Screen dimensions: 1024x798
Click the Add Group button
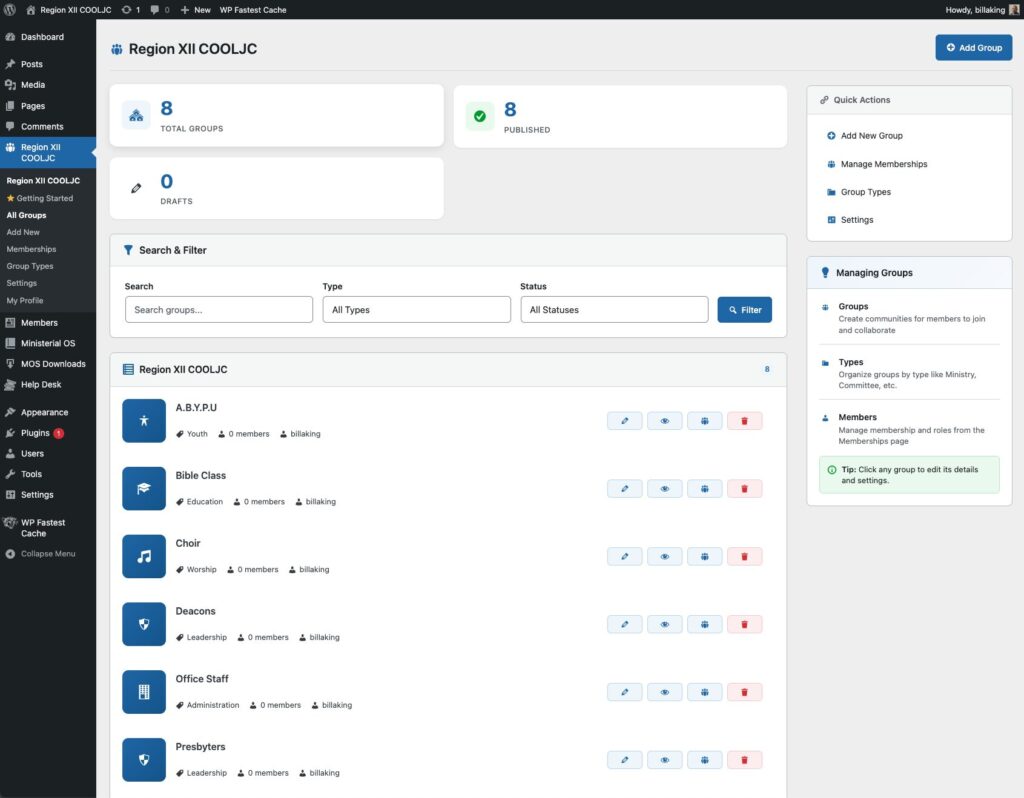click(x=973, y=47)
